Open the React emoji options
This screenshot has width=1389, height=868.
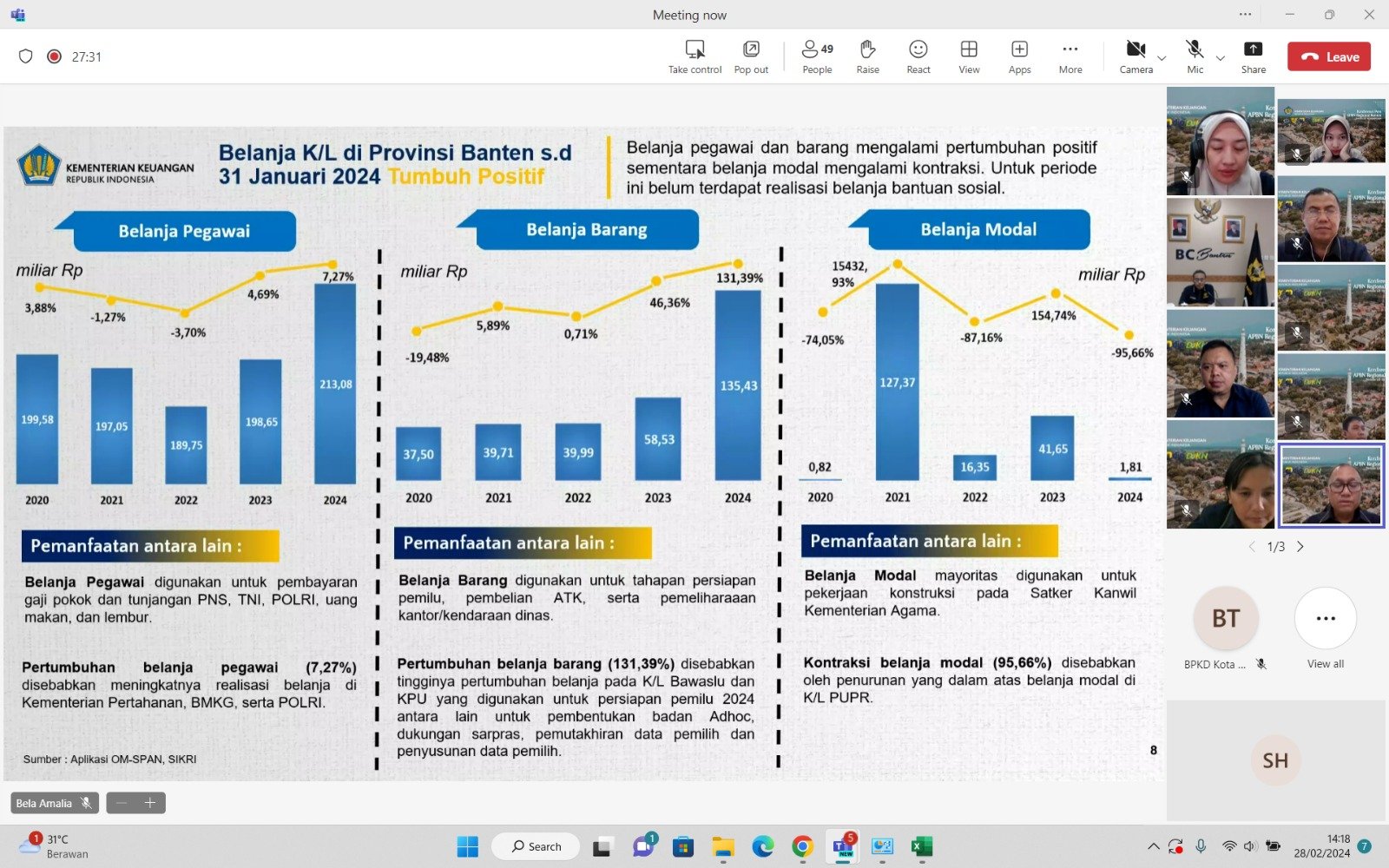[918, 56]
